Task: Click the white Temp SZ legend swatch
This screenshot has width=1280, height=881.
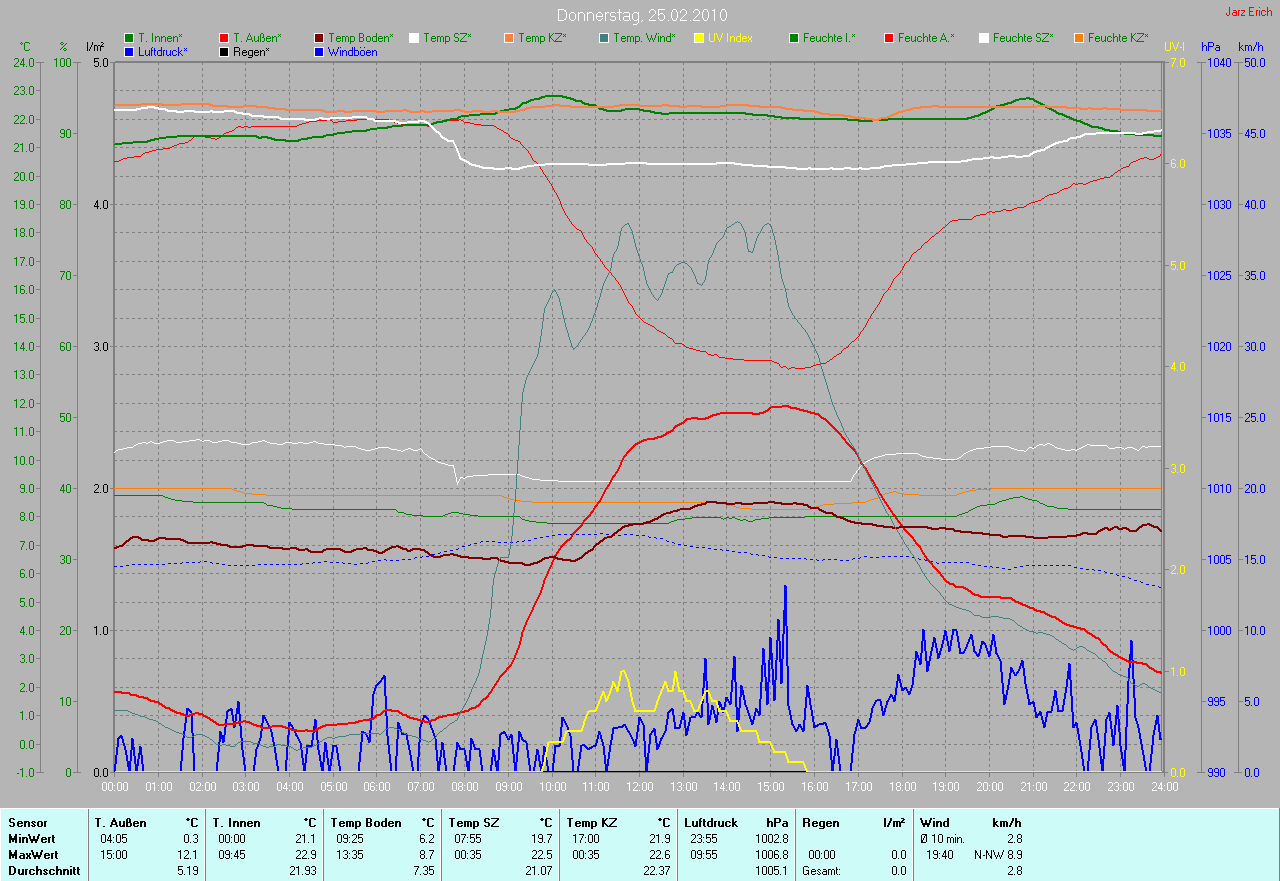Action: 414,38
